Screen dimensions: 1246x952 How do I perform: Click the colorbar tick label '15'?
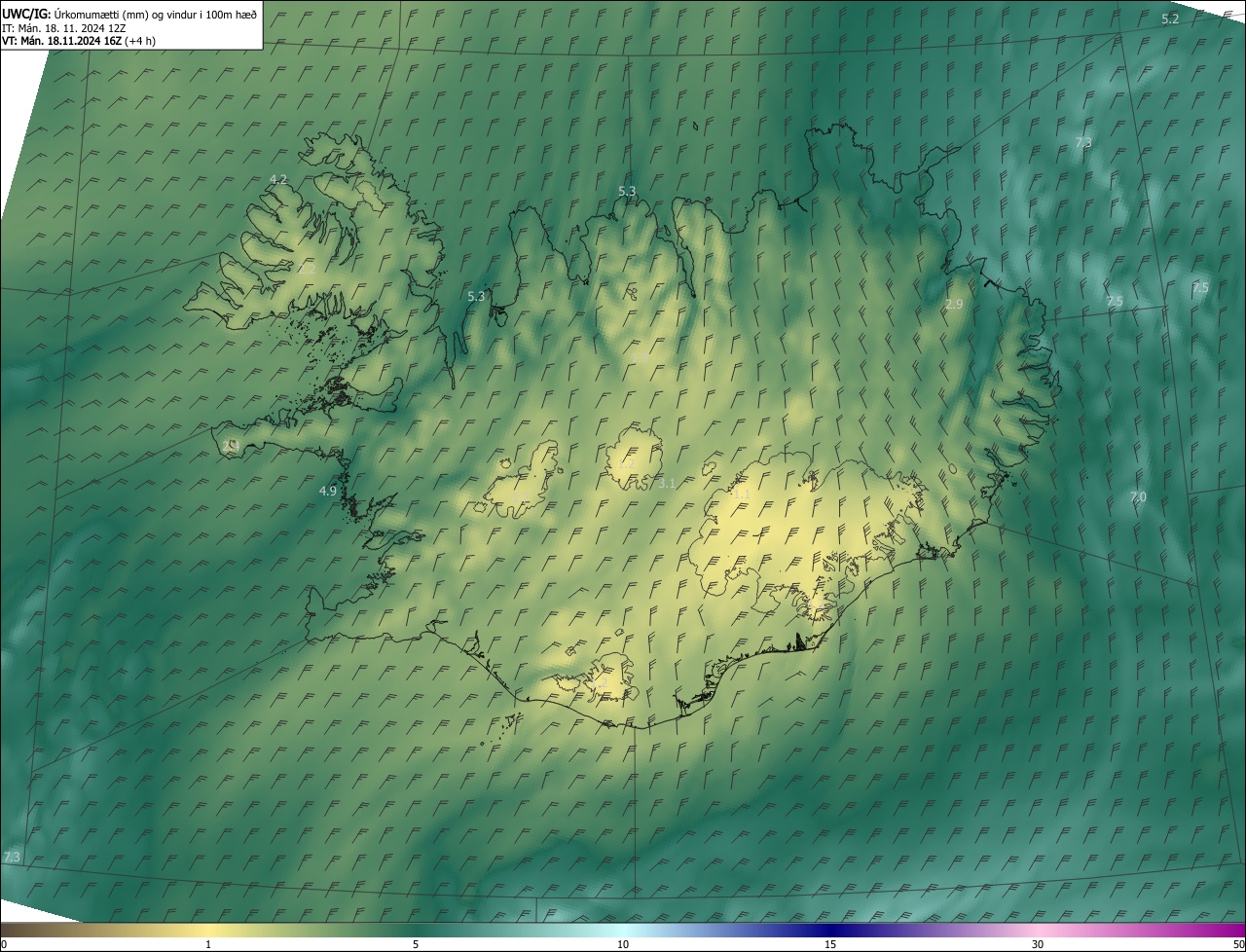pyautogui.click(x=830, y=944)
